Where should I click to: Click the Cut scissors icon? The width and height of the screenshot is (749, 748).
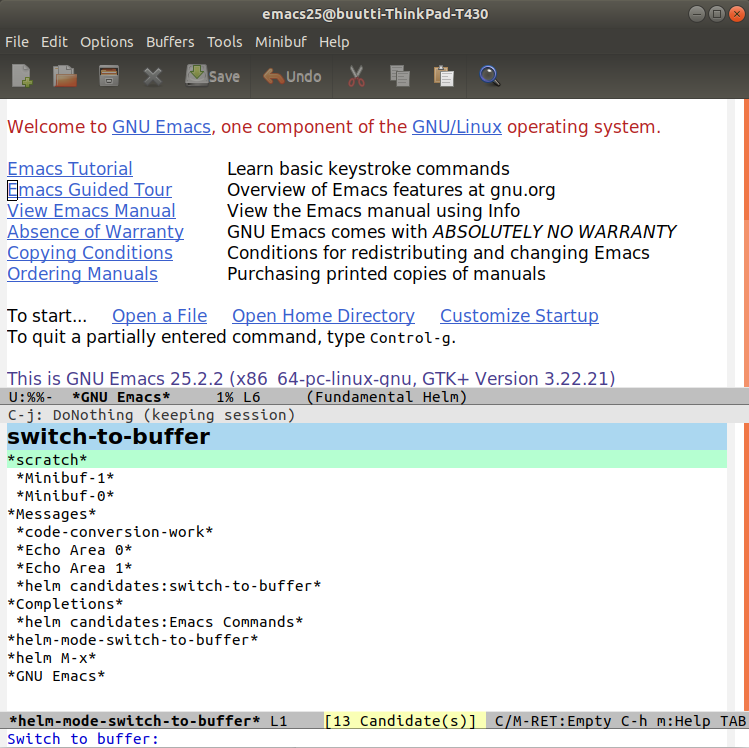pos(356,76)
